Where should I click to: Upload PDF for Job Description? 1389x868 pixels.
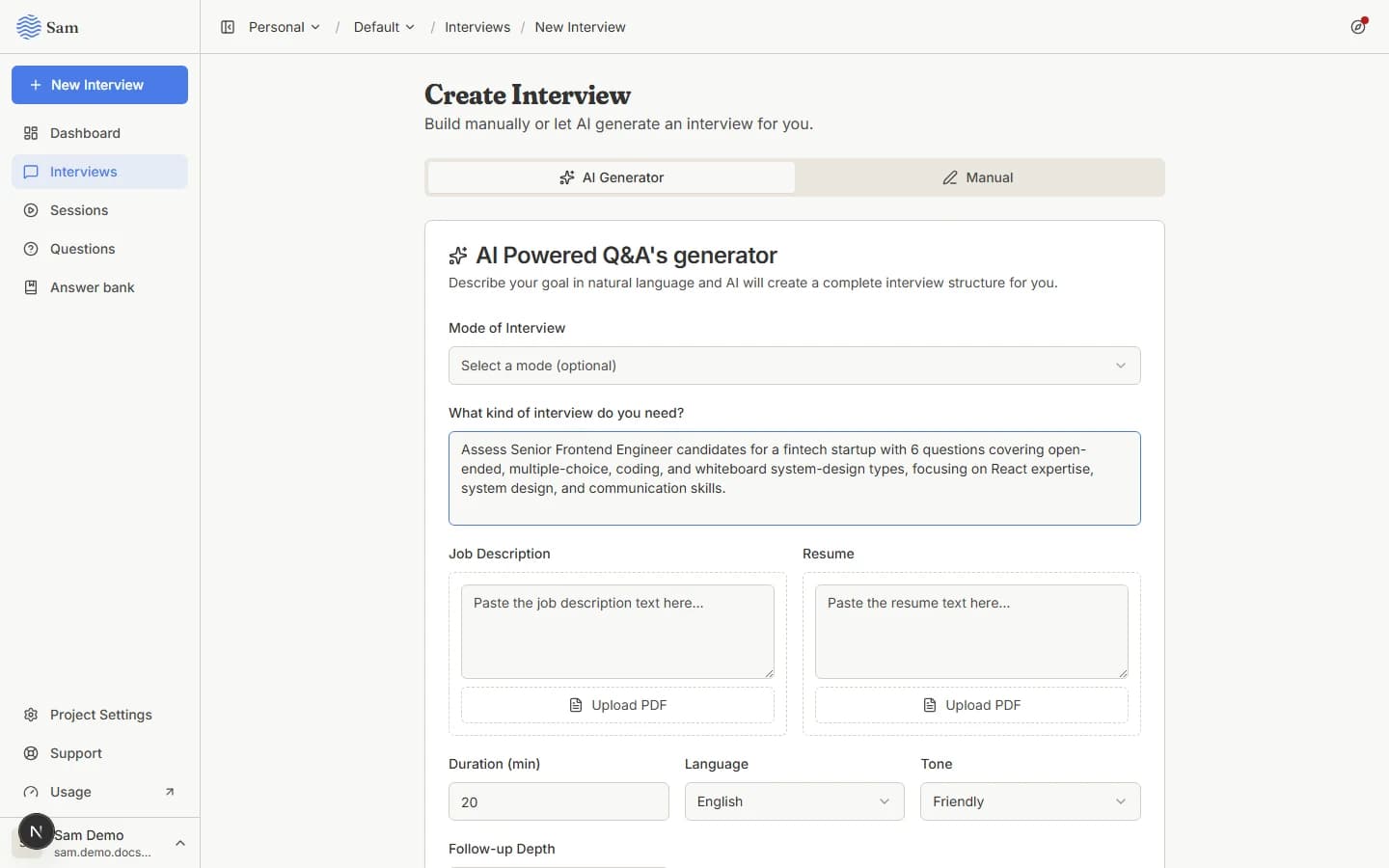pos(617,705)
